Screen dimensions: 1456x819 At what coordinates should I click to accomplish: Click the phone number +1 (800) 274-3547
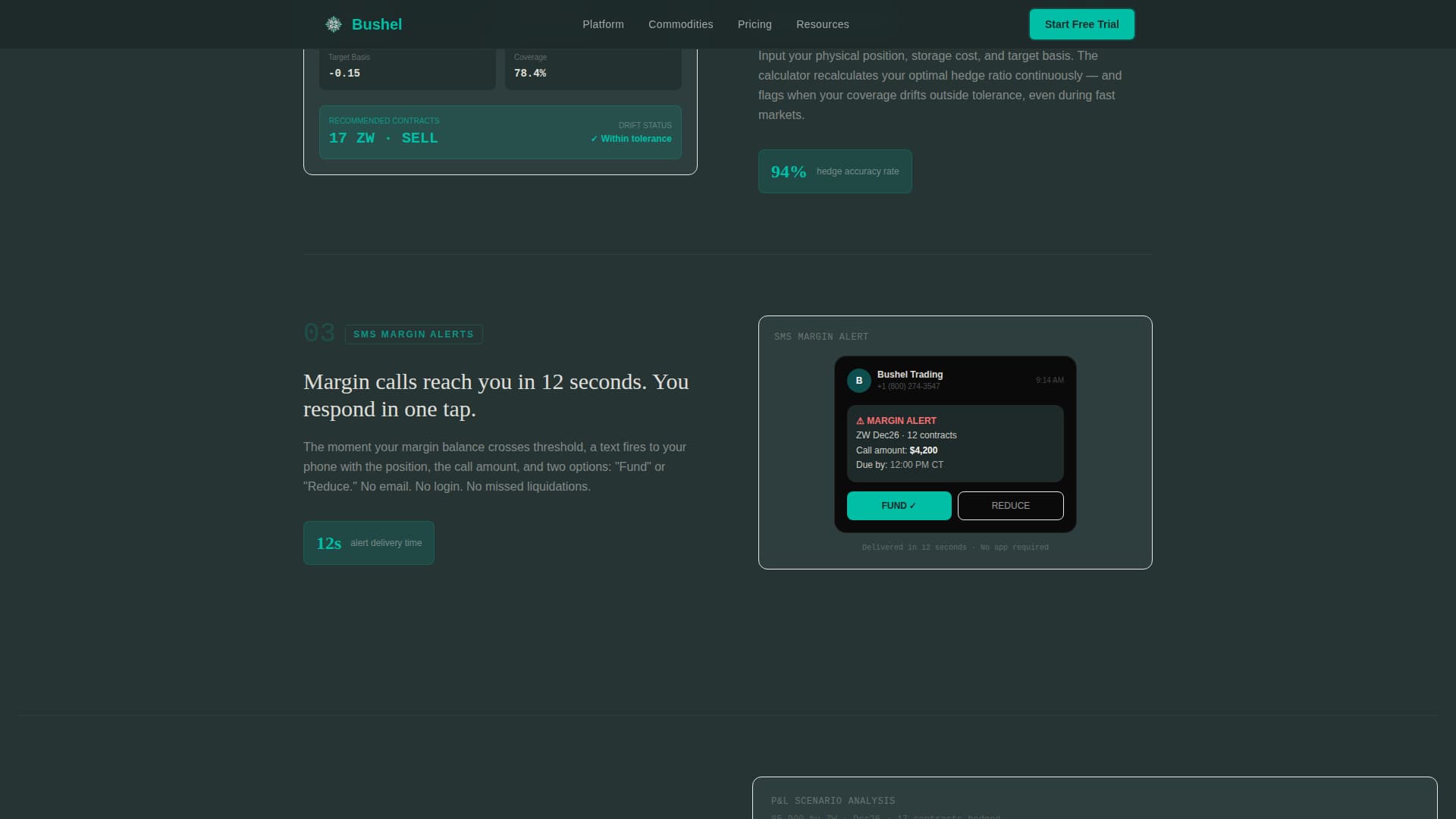[908, 387]
